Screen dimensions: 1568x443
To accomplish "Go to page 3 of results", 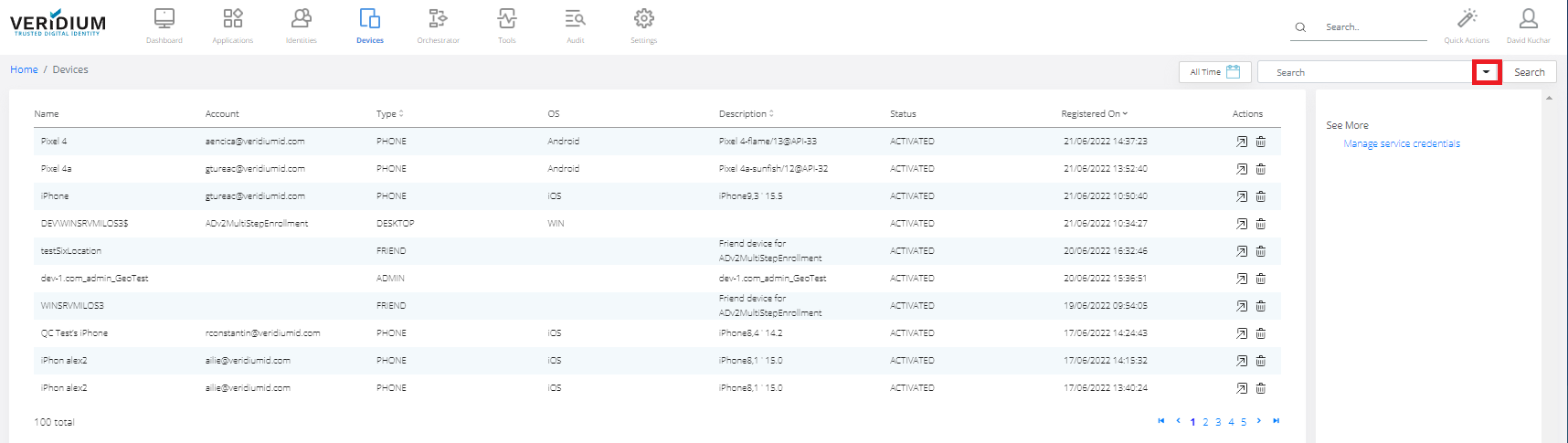I will [x=1218, y=422].
